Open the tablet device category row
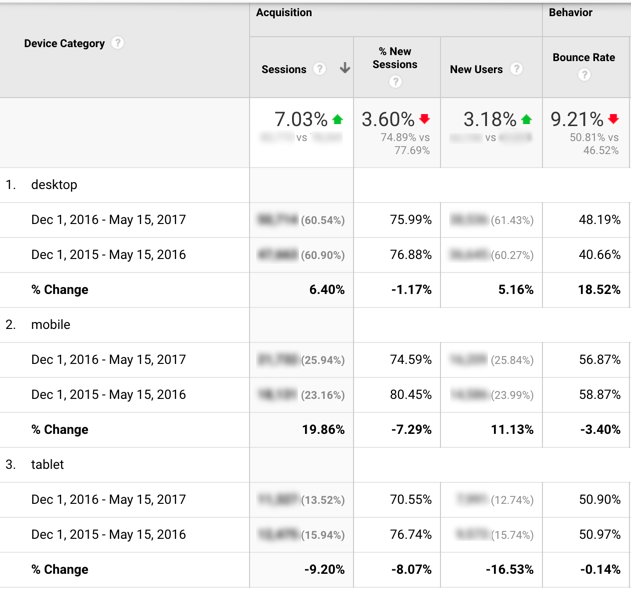Viewport: 631px width, 592px height. point(47,464)
